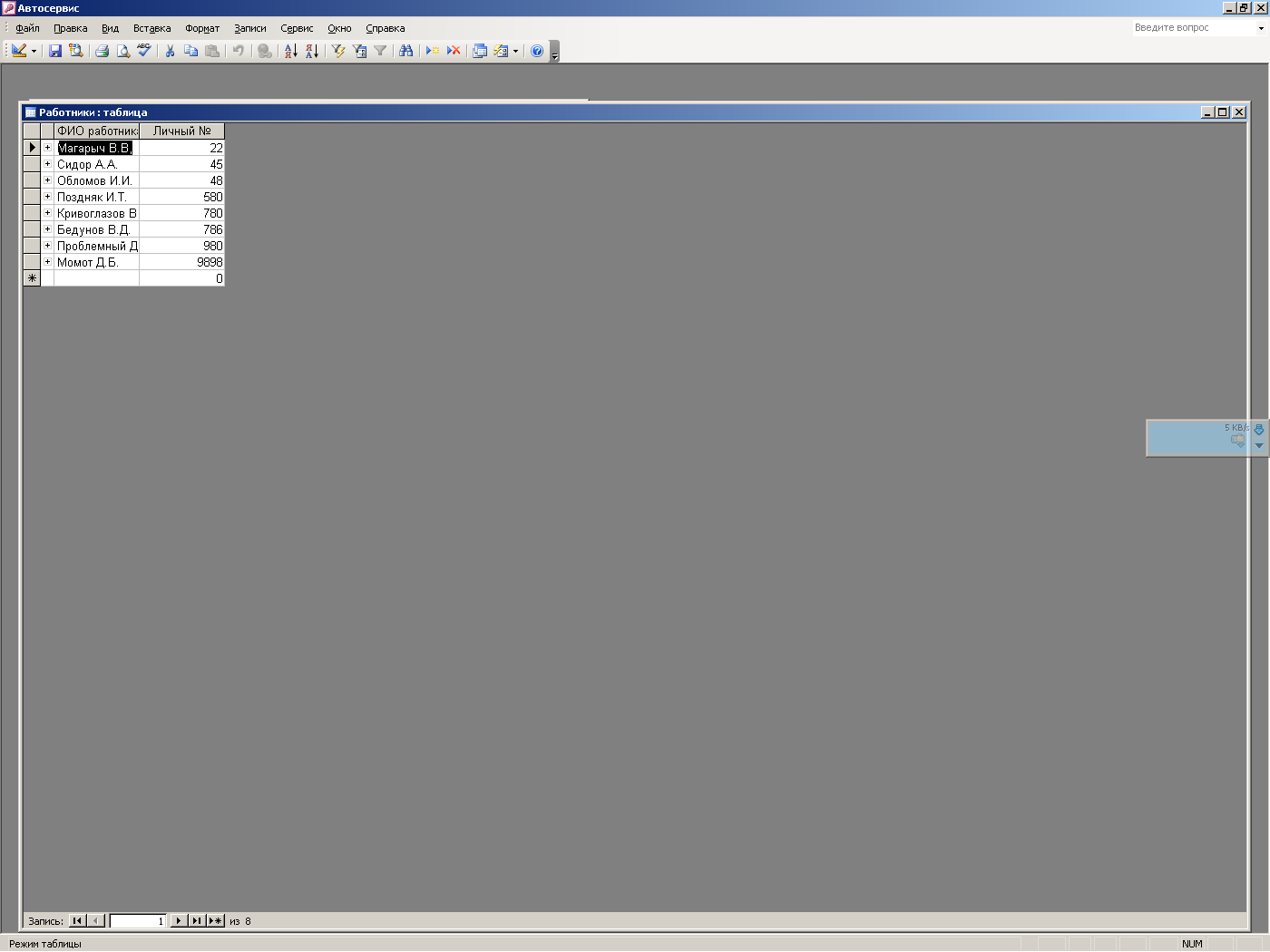The image size is (1270, 952).
Task: Print the table with the printer icon
Action: [103, 51]
